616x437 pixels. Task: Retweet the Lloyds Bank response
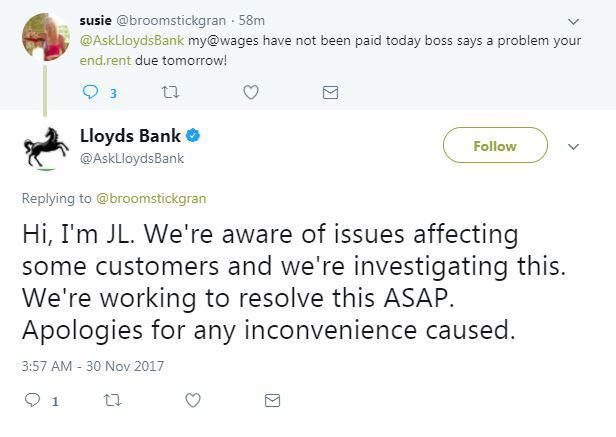tap(112, 400)
